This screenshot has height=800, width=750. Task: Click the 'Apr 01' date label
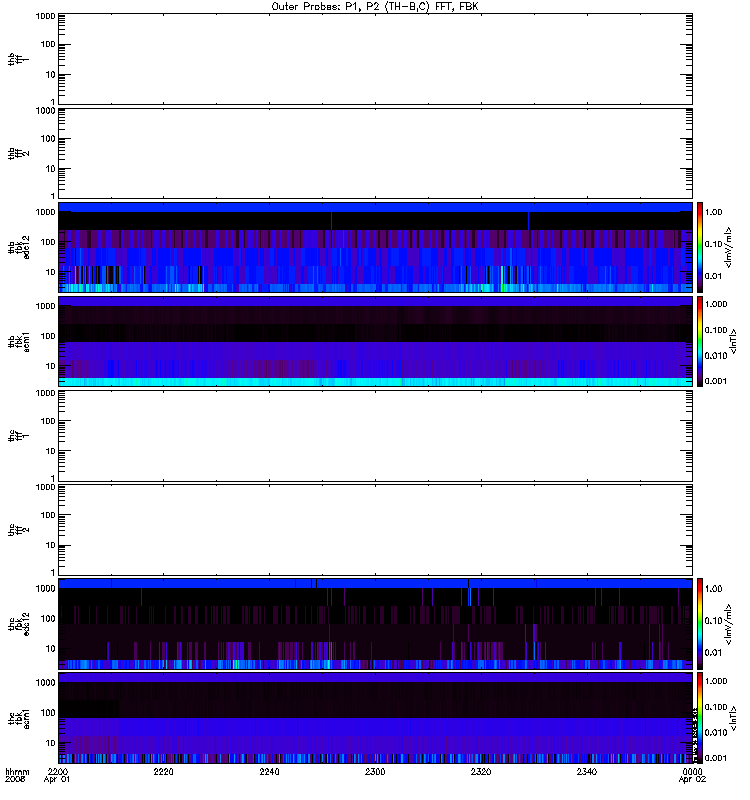tap(57, 780)
